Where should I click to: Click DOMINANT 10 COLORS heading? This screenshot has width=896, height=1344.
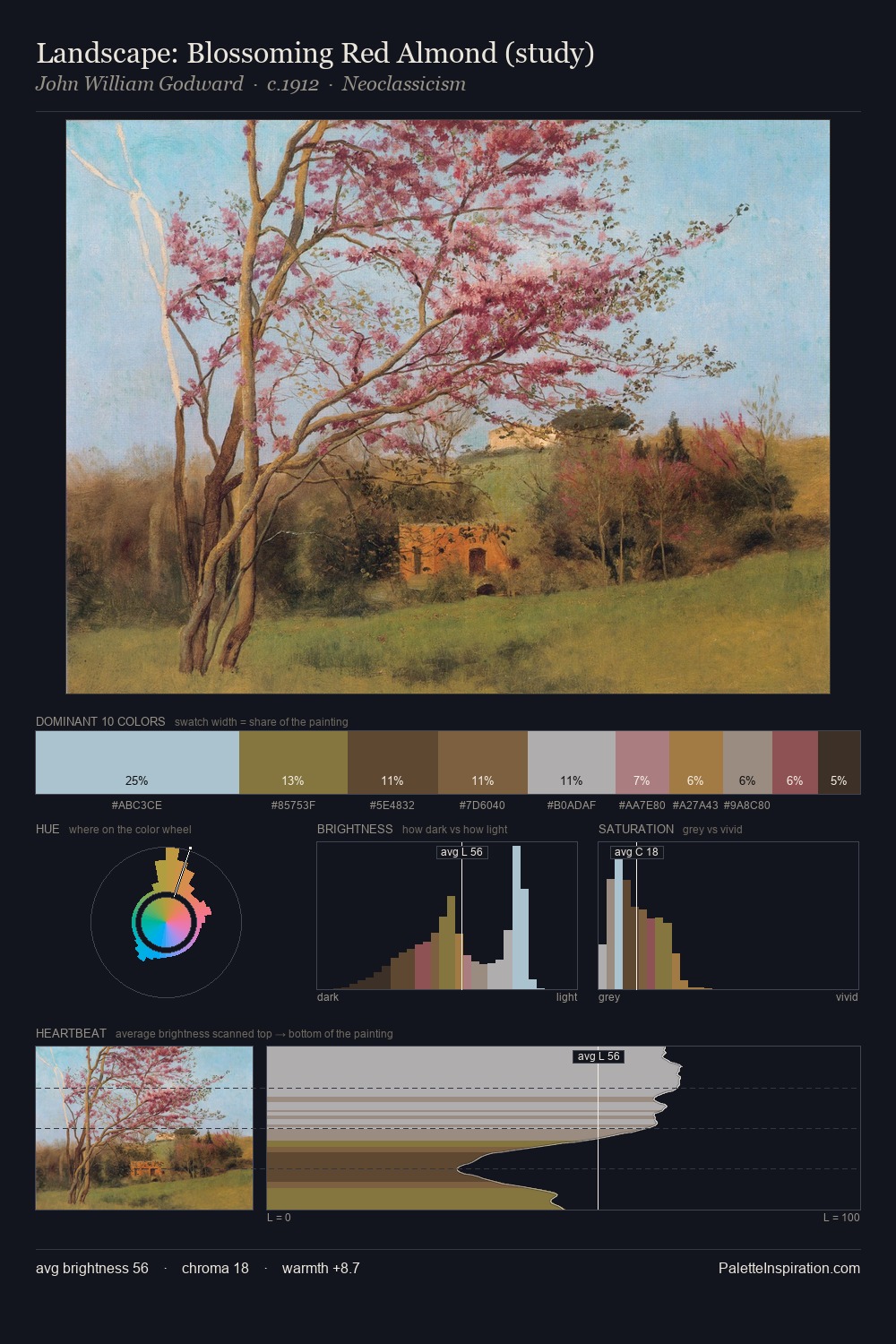(100, 721)
